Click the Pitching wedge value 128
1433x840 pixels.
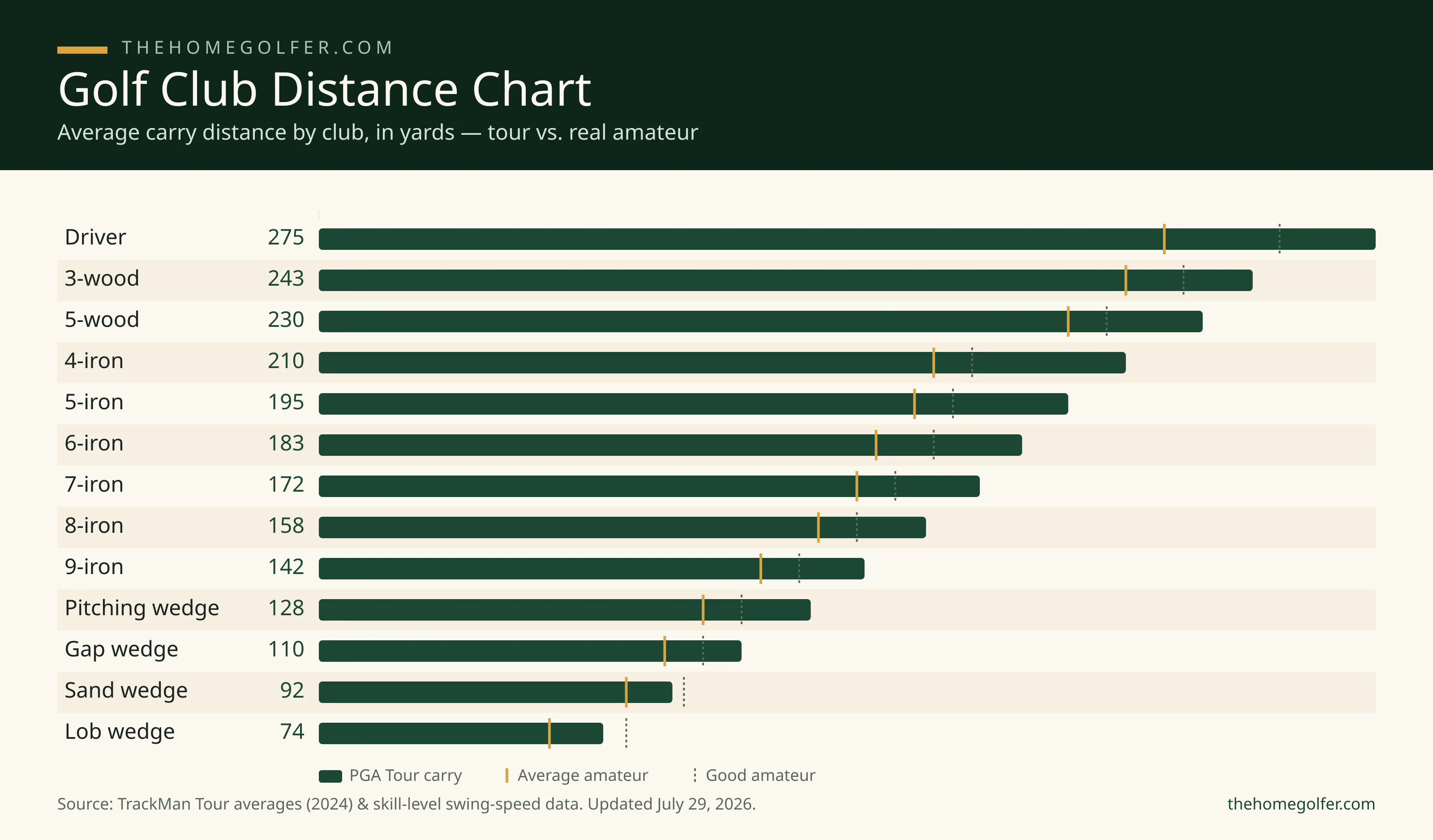pyautogui.click(x=286, y=608)
